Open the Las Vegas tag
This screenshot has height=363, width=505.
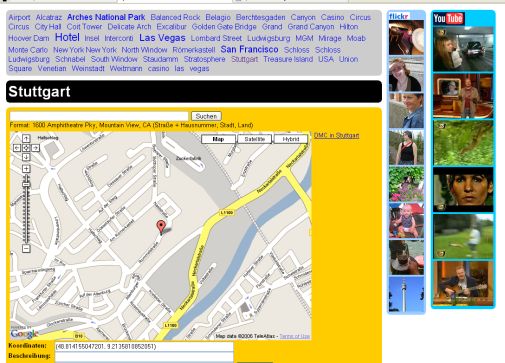point(162,38)
